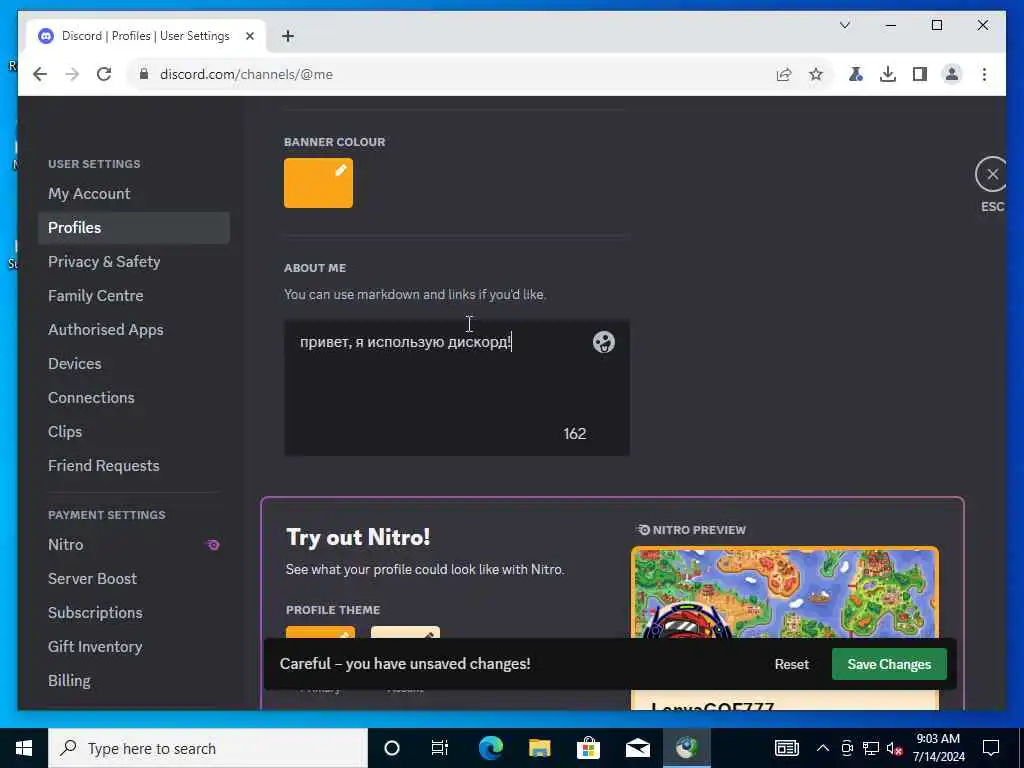The height and width of the screenshot is (768, 1024).
Task: Open the browser downloads icon
Action: (x=888, y=74)
